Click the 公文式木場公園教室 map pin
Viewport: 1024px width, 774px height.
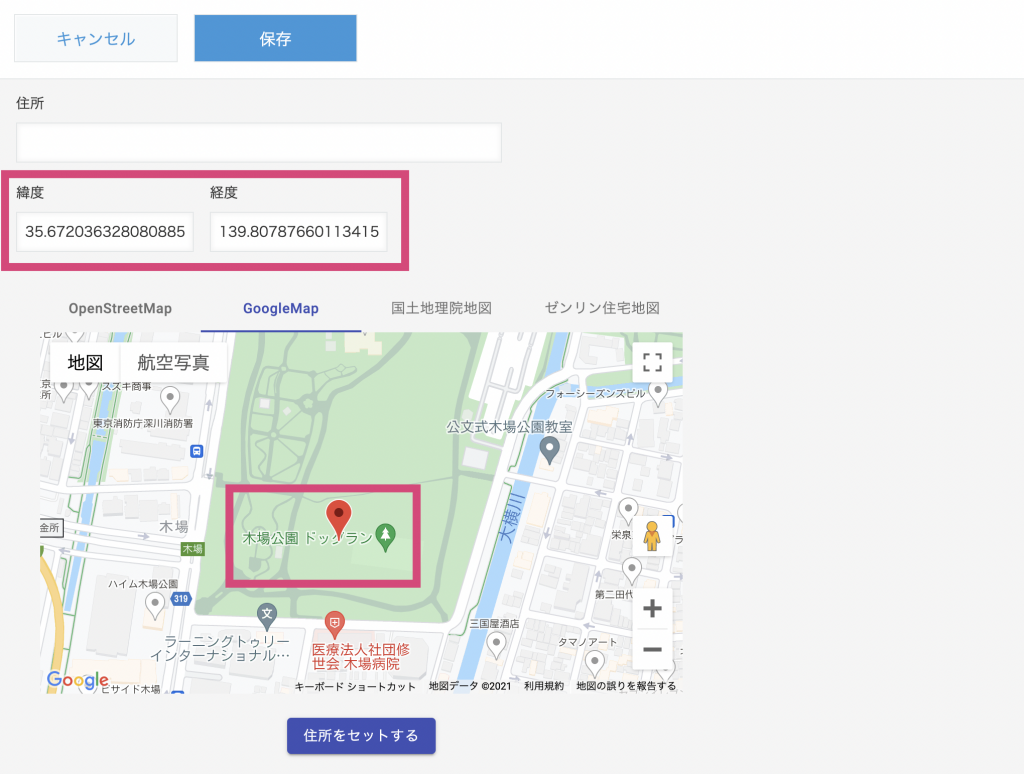tap(549, 450)
